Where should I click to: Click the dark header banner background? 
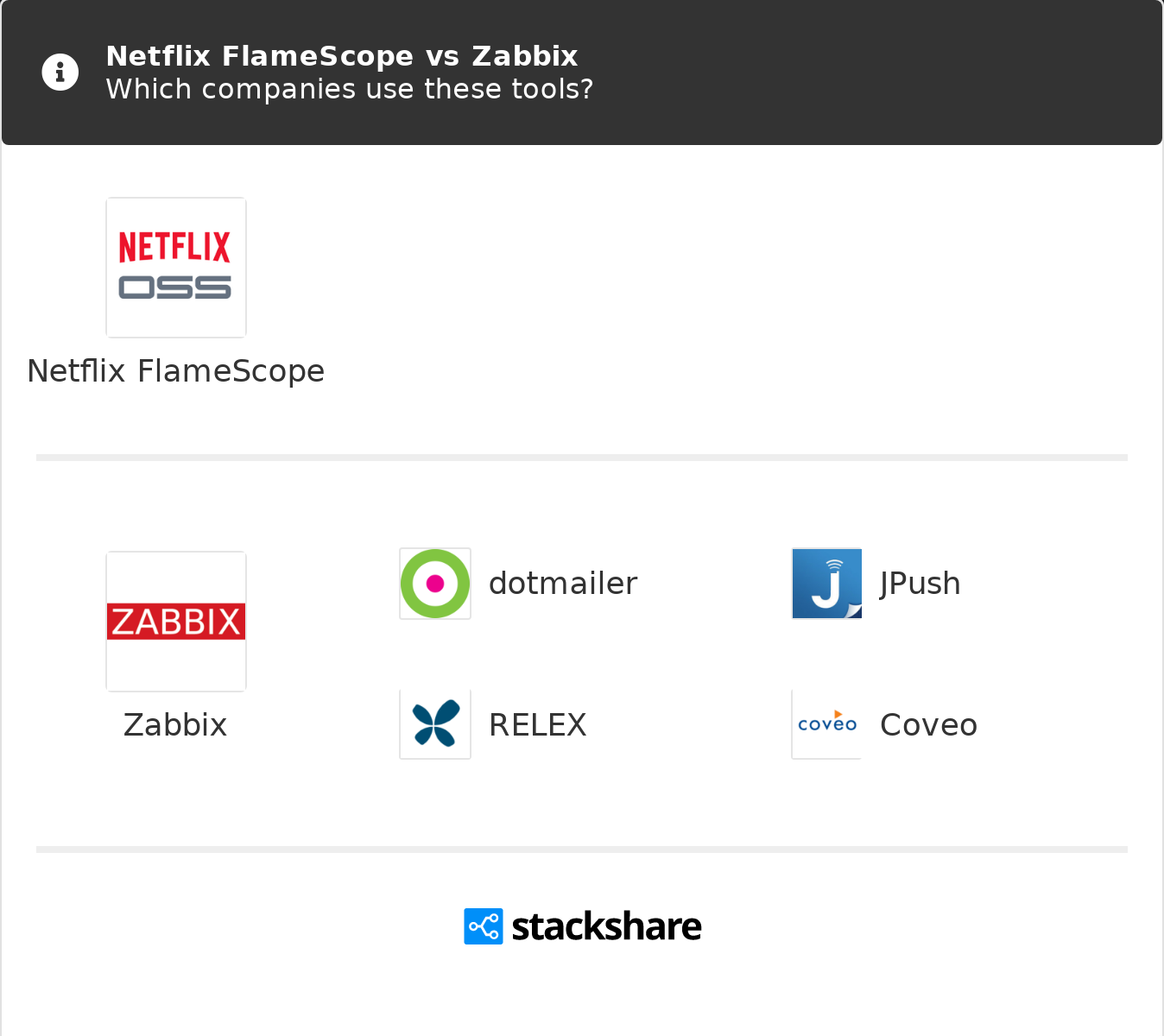864,73
